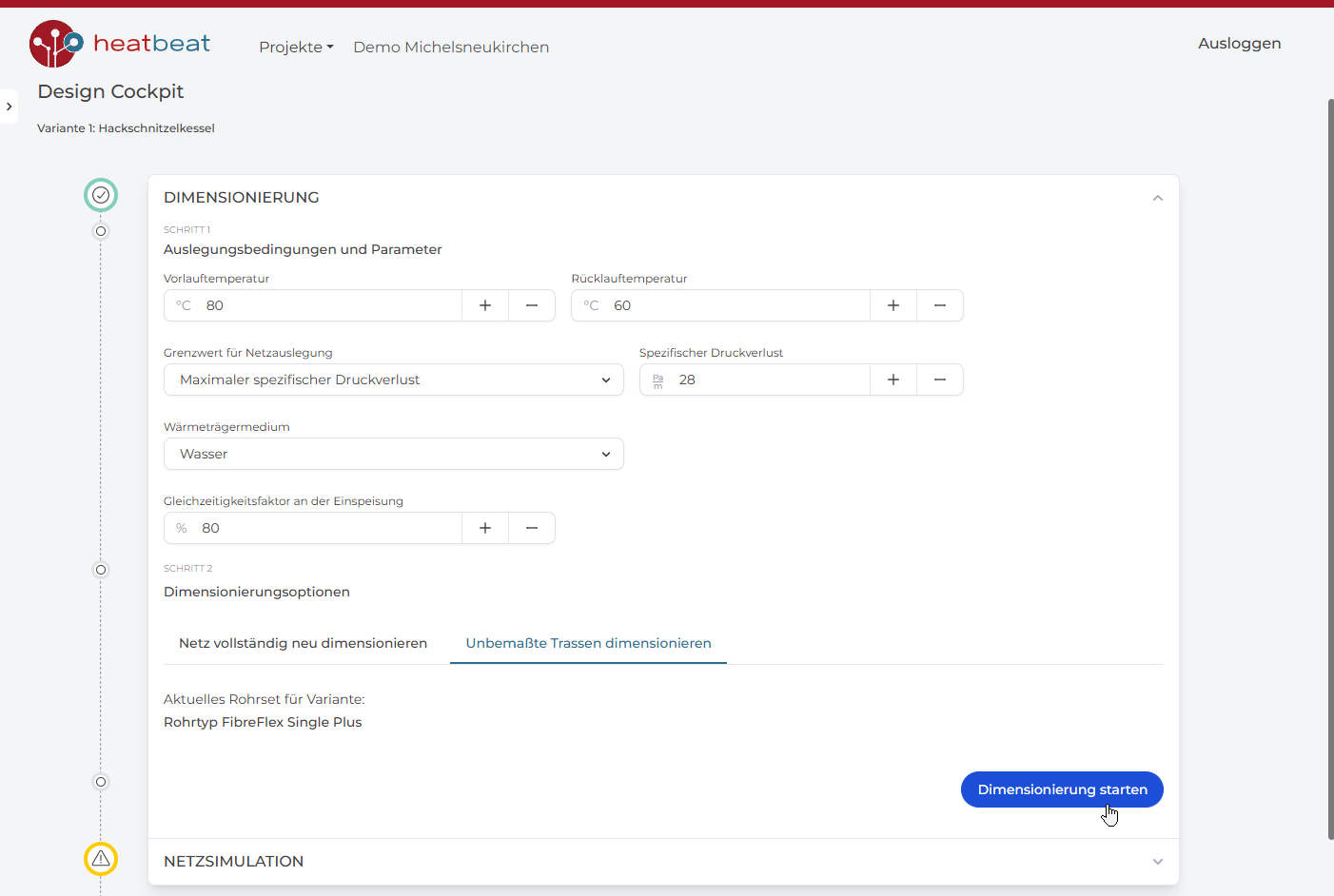This screenshot has height=896, width=1334.
Task: Decrease Spezifischer Druckverlust with minus icon
Action: (940, 380)
